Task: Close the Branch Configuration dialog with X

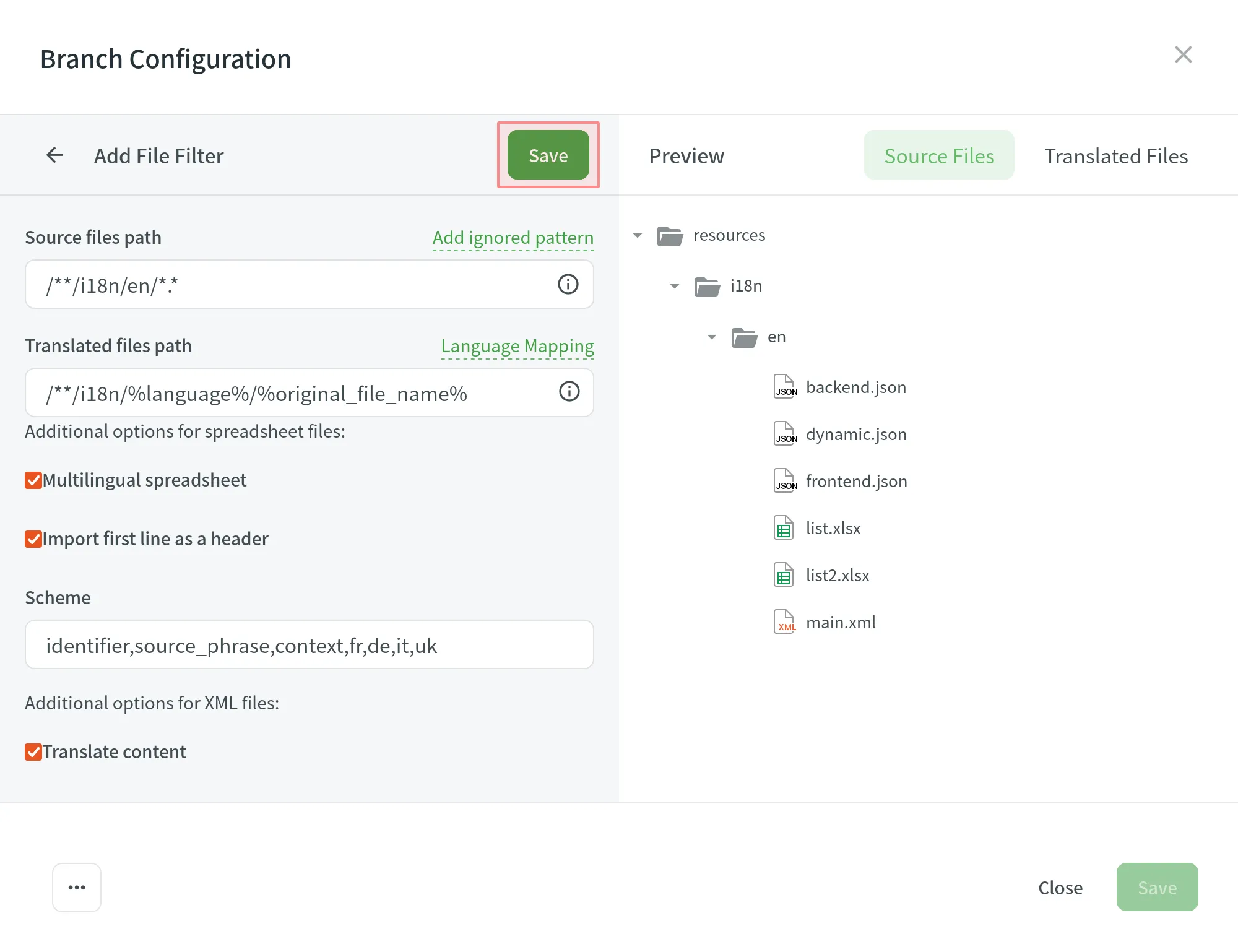Action: click(1183, 54)
